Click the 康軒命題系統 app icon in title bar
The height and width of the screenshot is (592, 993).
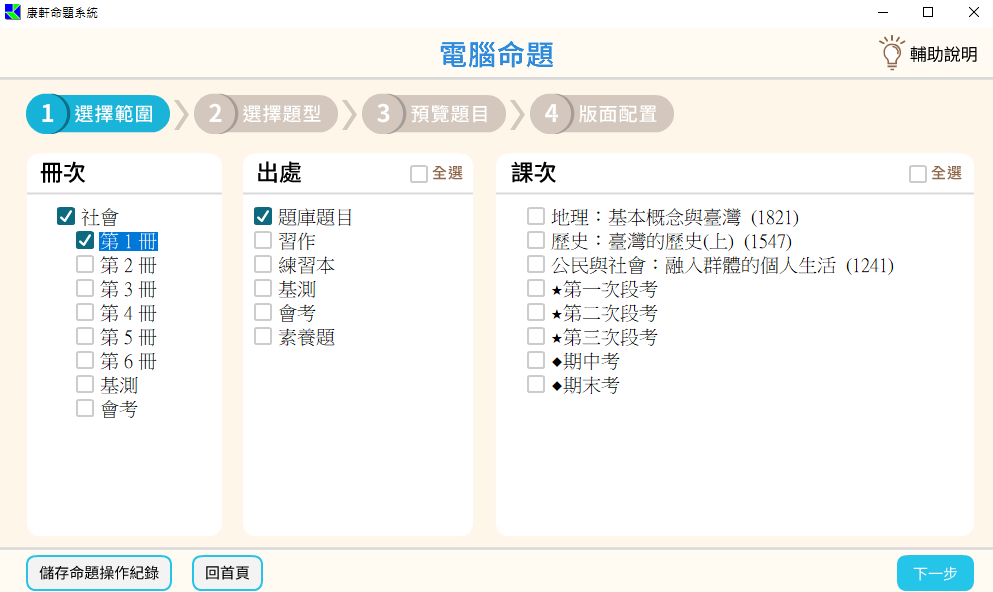pos(13,12)
